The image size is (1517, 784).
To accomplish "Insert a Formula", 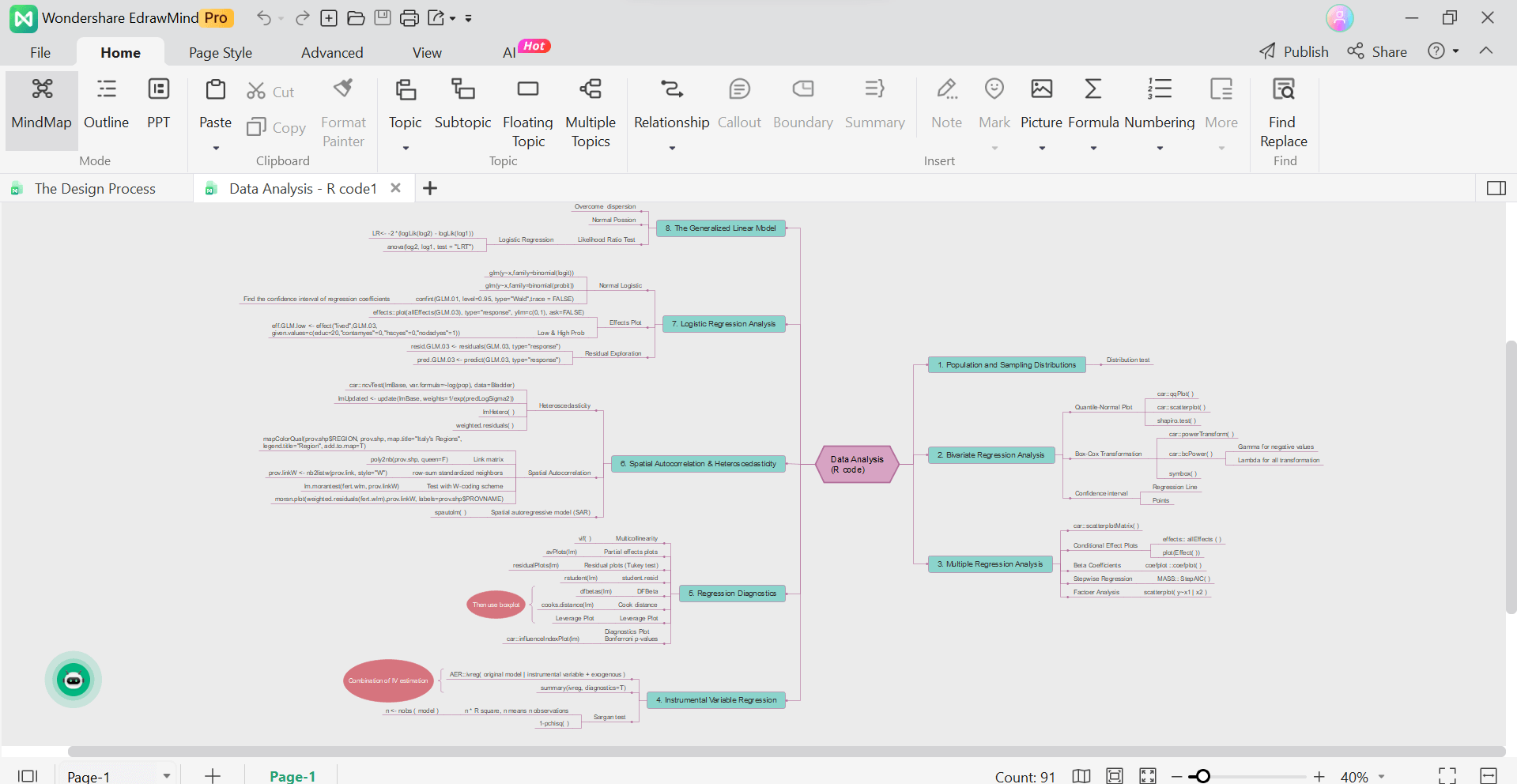I will pos(1093,103).
